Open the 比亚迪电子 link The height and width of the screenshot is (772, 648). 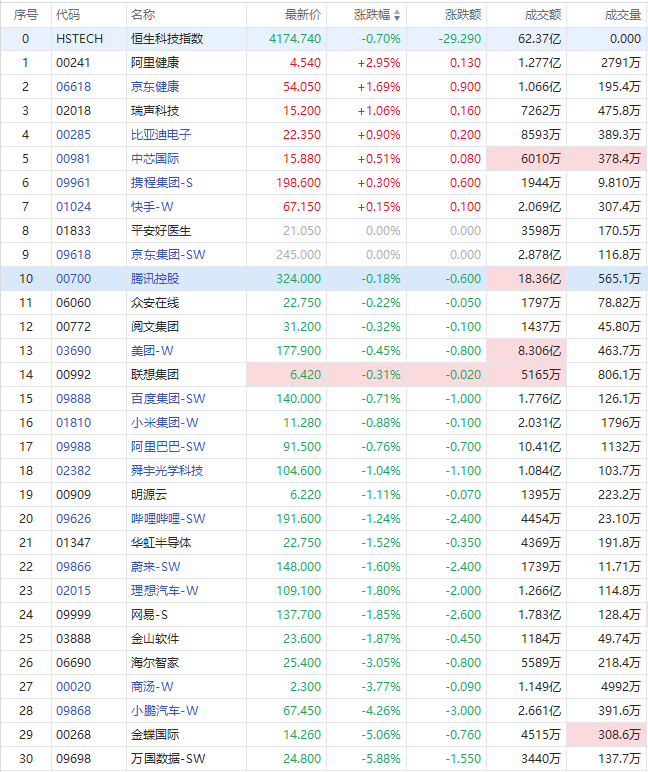click(x=161, y=135)
